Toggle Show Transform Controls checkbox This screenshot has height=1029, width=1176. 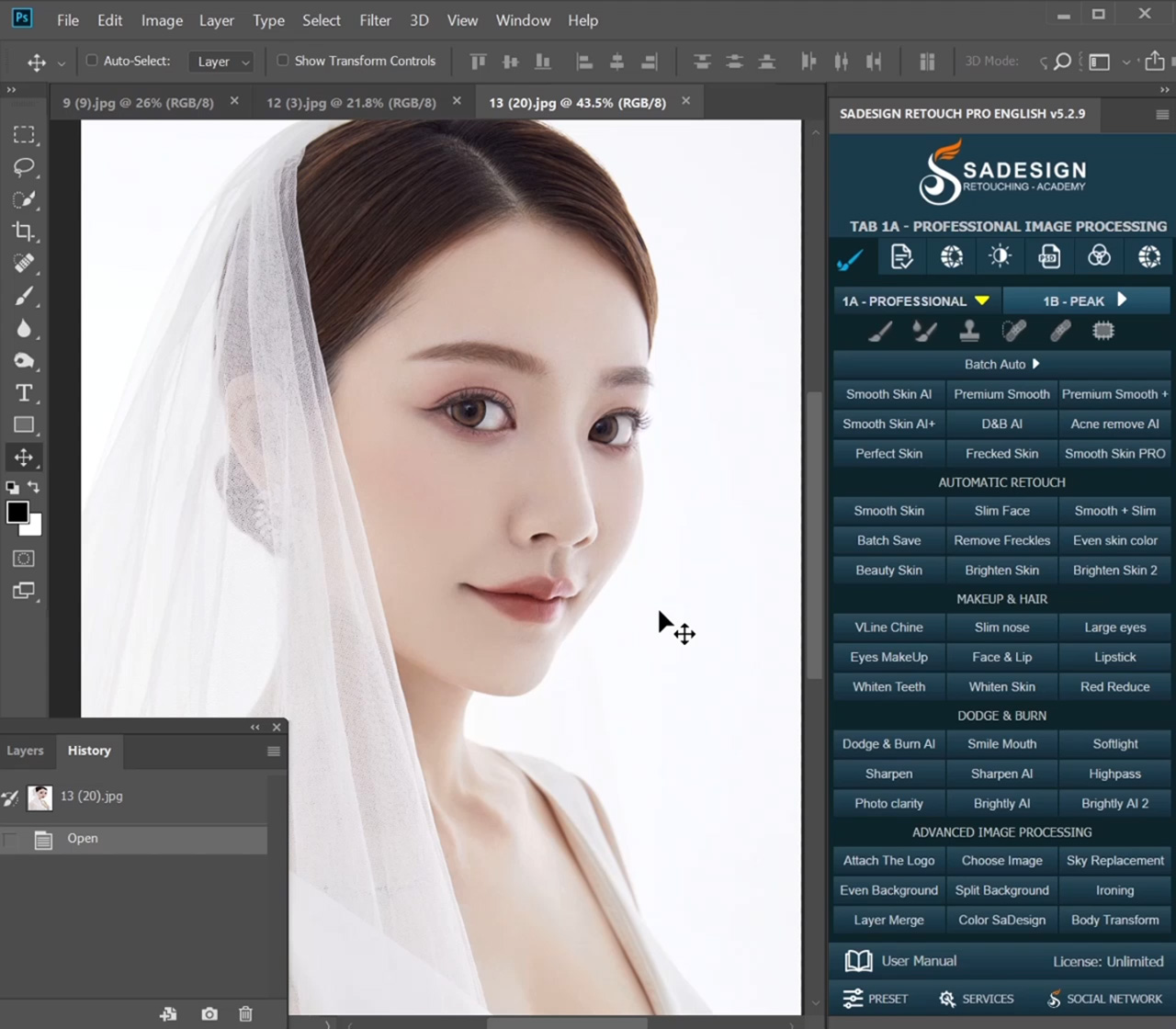click(x=283, y=61)
